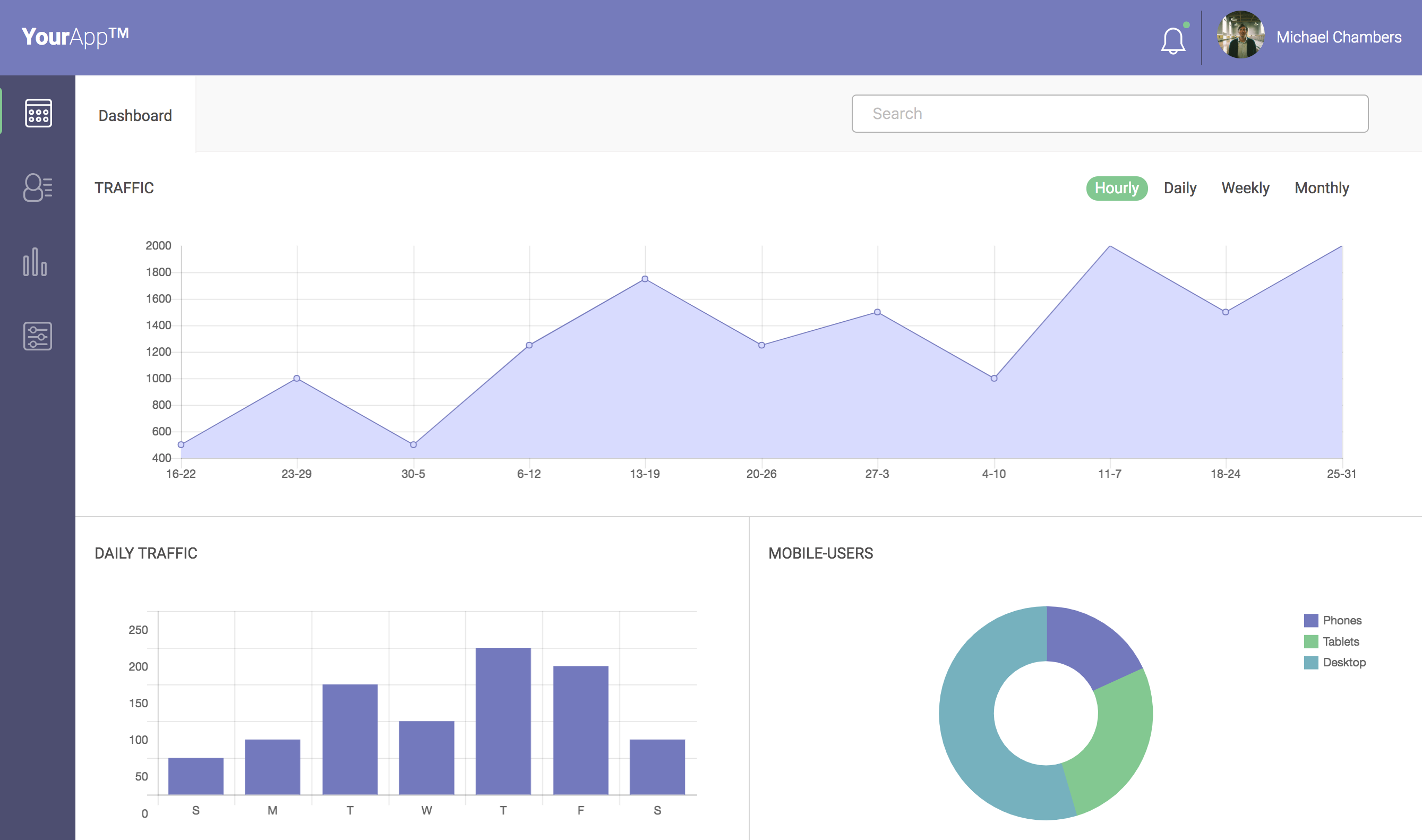Click the 13-19 data point on traffic chart
Viewport: 1422px width, 840px height.
645,279
